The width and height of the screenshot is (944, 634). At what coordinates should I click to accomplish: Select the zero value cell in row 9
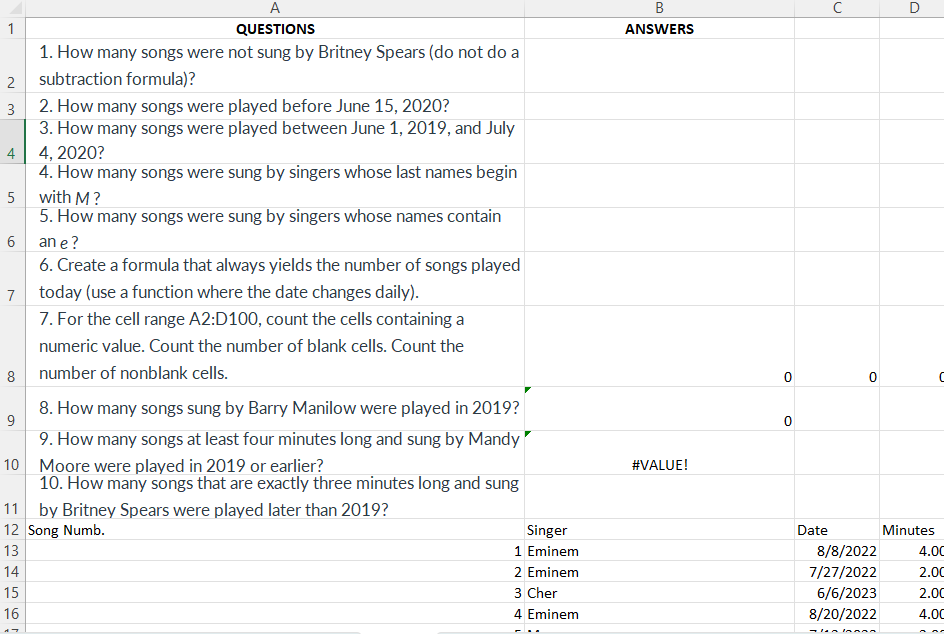659,408
